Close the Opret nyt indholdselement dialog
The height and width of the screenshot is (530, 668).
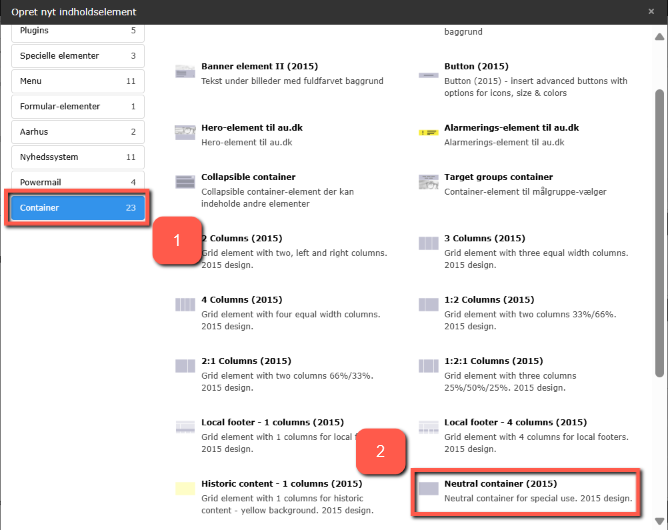click(652, 11)
